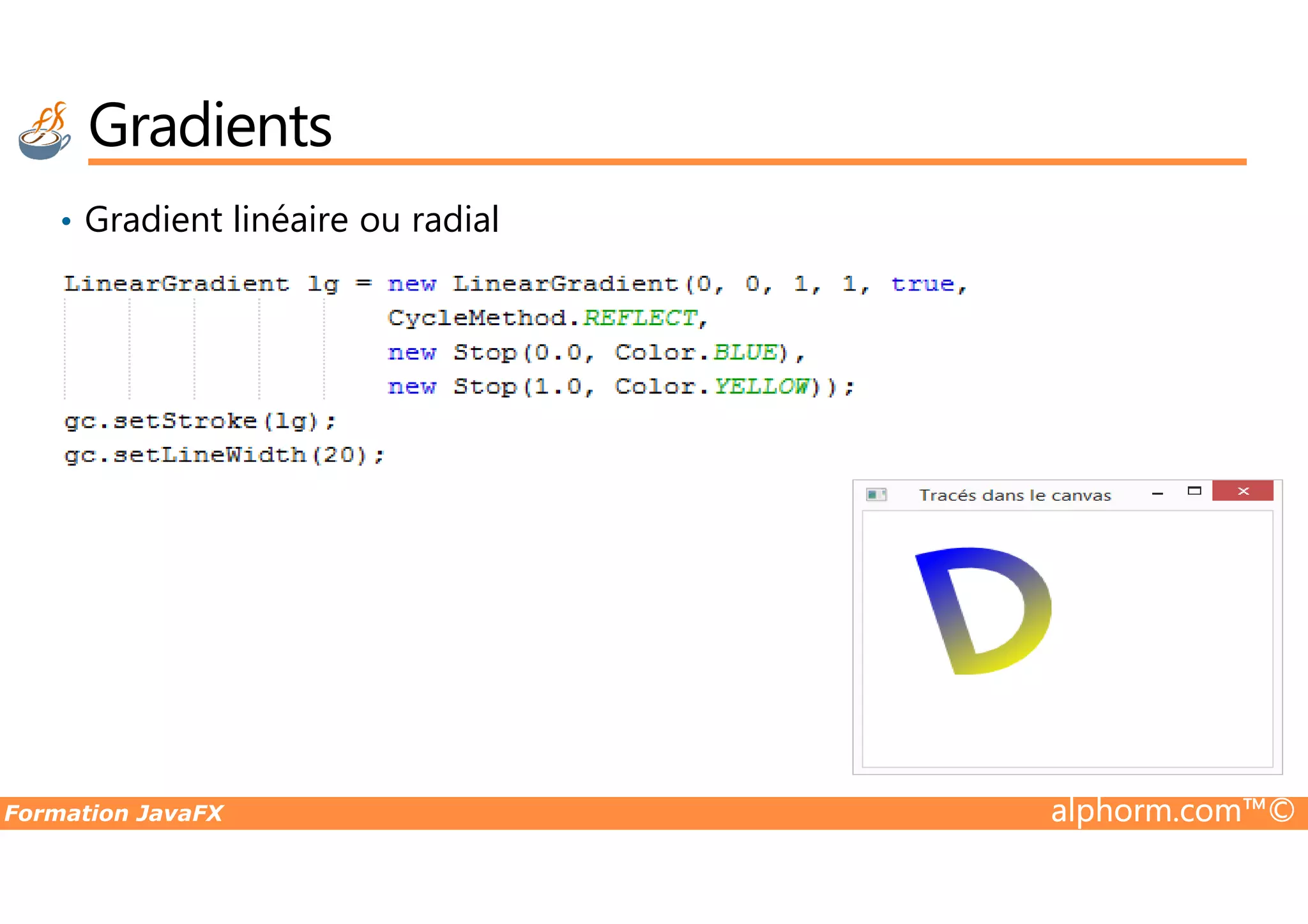Minimize the 'Tracés dans le canvas' window

(x=1157, y=494)
